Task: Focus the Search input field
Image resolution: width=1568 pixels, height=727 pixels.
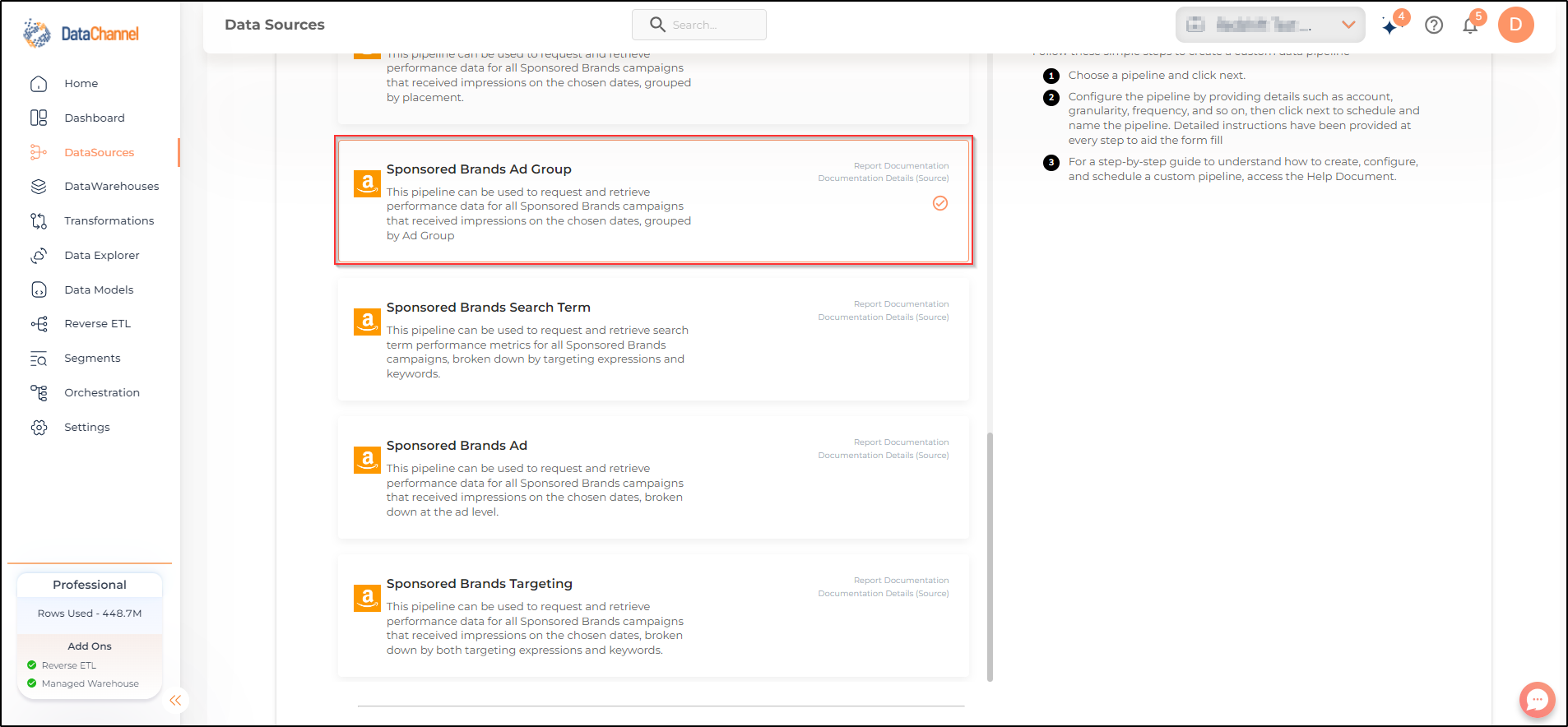Action: 699,25
